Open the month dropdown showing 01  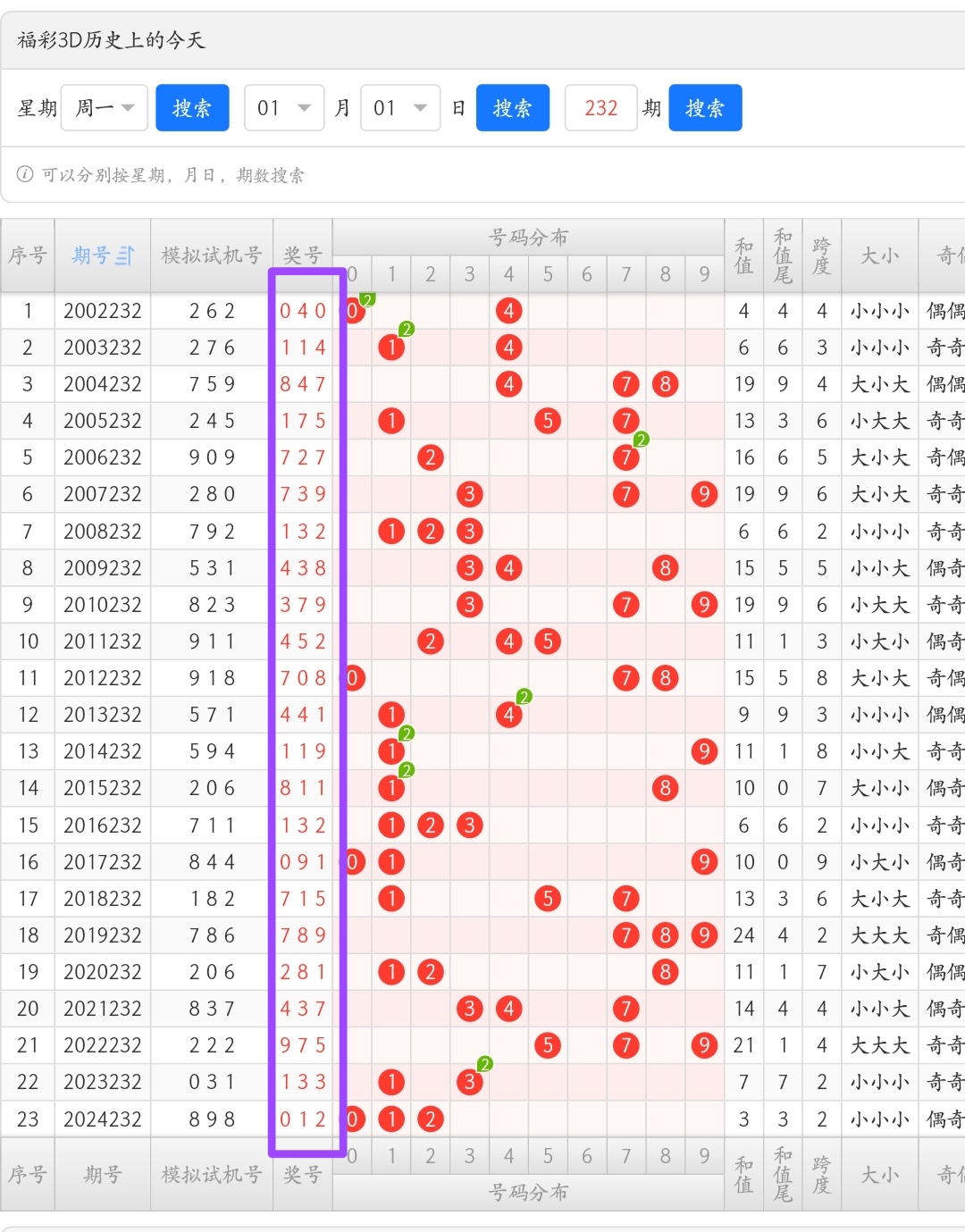coord(284,108)
